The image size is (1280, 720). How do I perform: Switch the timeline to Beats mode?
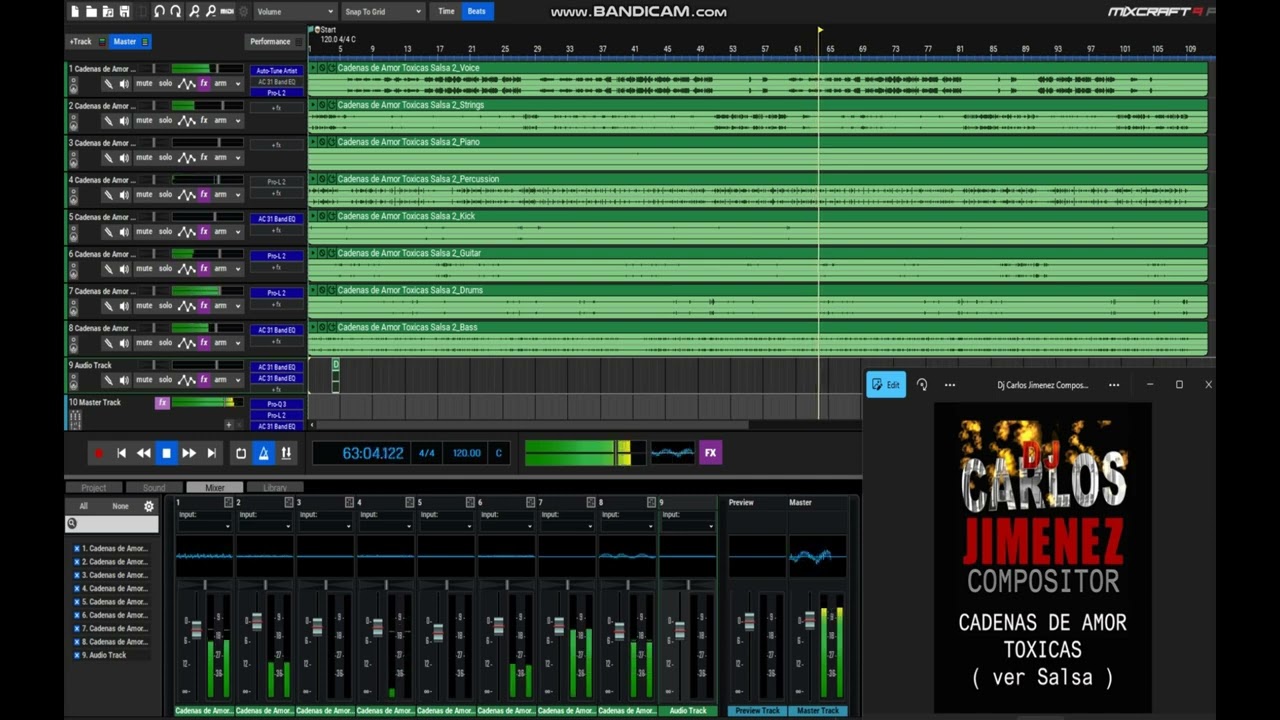[x=477, y=12]
